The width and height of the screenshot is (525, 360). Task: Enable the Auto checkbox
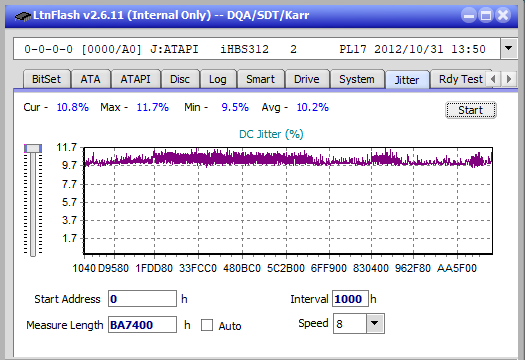click(207, 325)
